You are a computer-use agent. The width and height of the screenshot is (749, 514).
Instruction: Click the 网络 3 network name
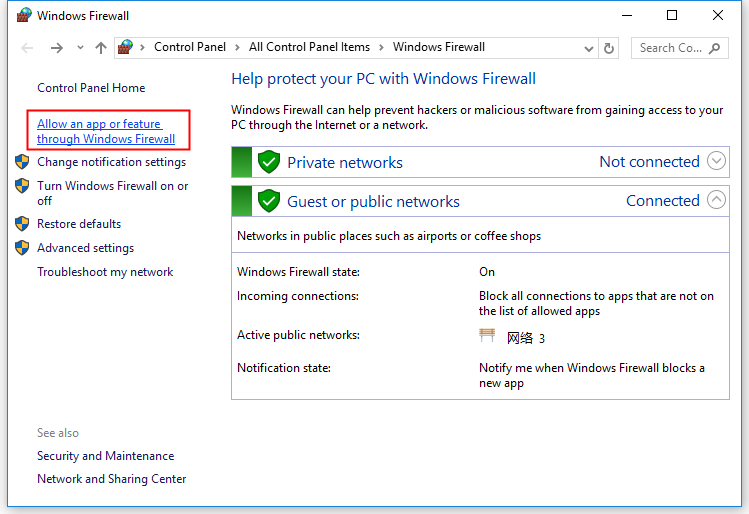click(526, 338)
